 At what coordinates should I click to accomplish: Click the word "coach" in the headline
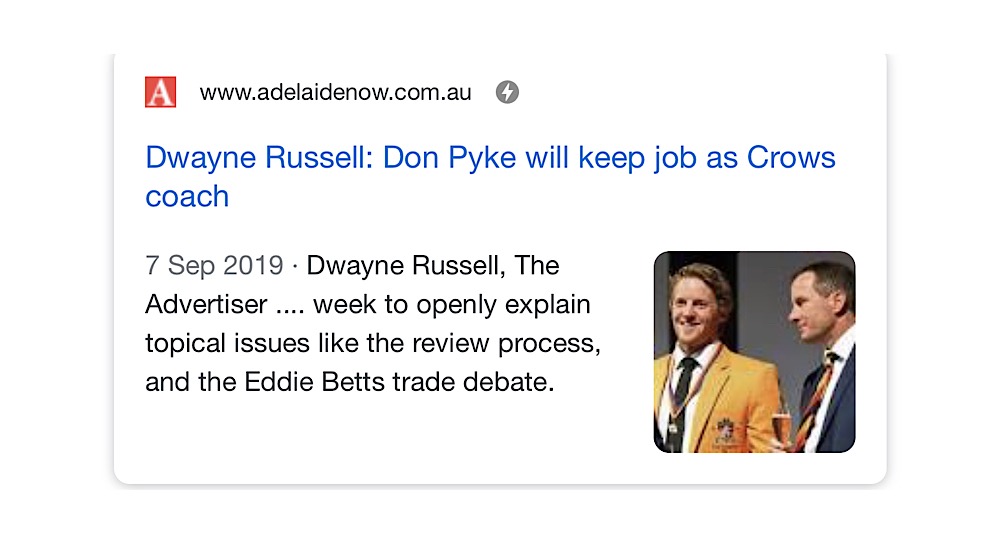[x=187, y=196]
